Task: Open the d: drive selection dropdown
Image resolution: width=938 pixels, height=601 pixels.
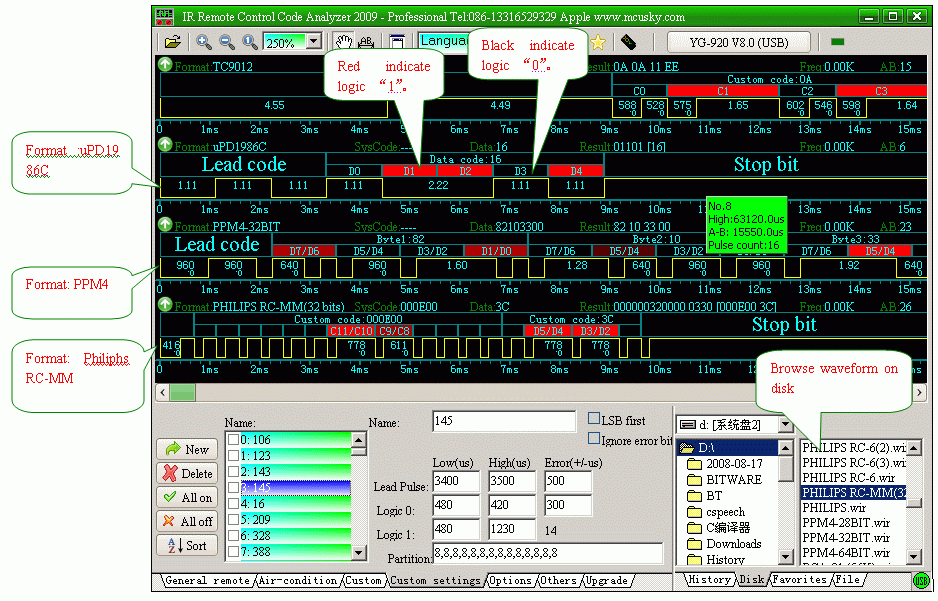Action: pos(785,425)
